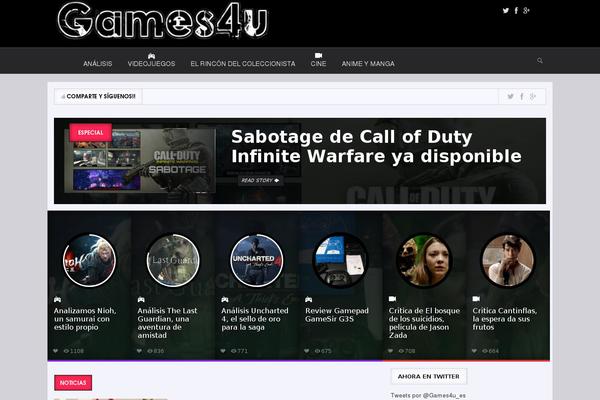The image size is (600, 400).
Task: Click camera icon above Cantinflas critique
Action: point(476,299)
